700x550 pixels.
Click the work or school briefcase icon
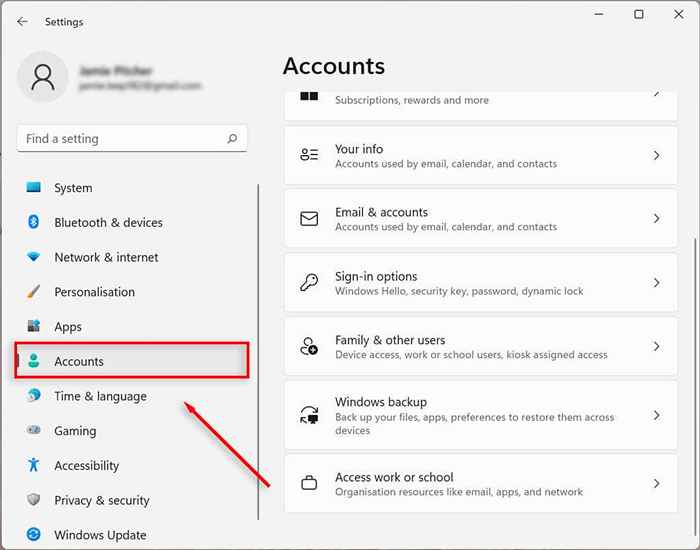[x=309, y=483]
